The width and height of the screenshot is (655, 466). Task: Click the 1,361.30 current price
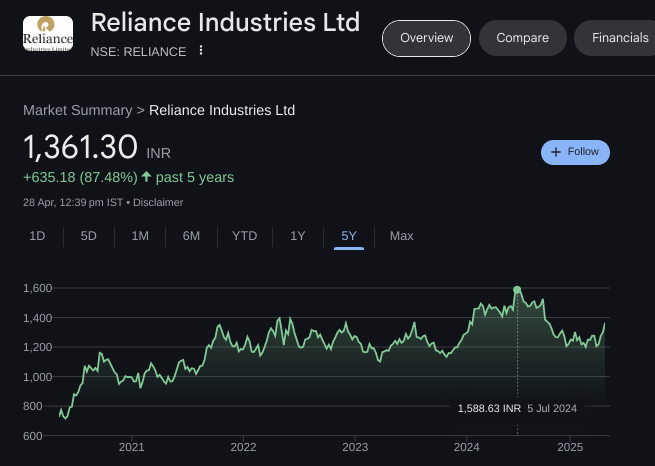click(x=80, y=147)
